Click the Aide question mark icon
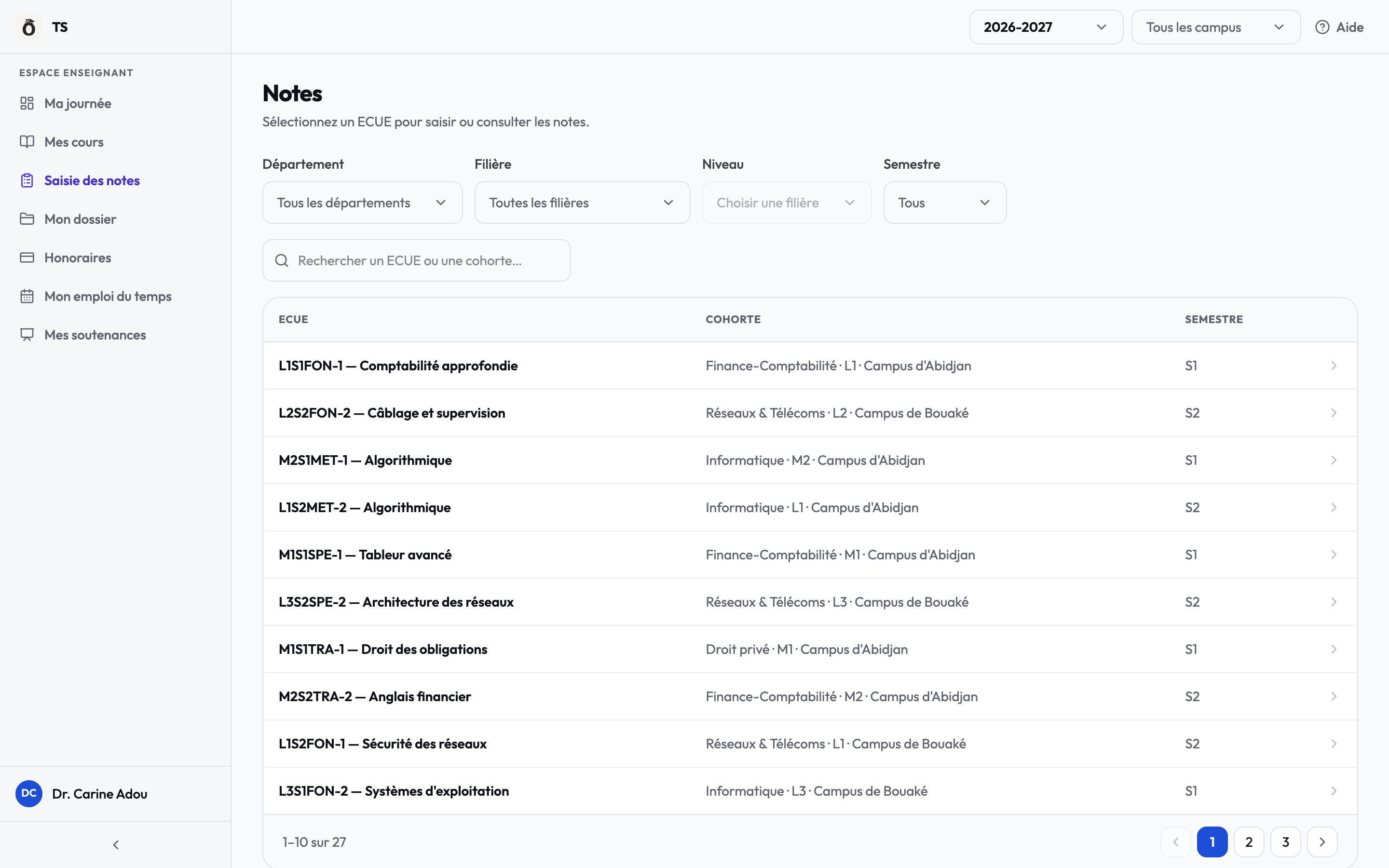Screen dimensions: 1389x868 [1322, 27]
